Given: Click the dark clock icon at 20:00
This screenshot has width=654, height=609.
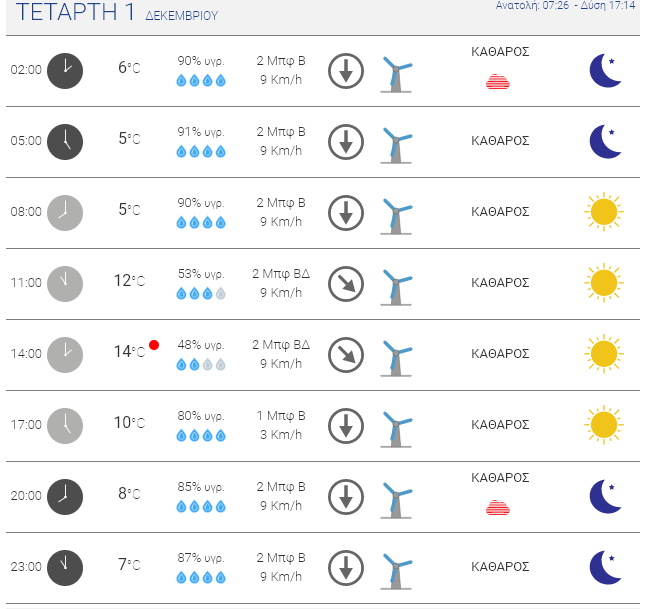Looking at the screenshot, I should [65, 497].
